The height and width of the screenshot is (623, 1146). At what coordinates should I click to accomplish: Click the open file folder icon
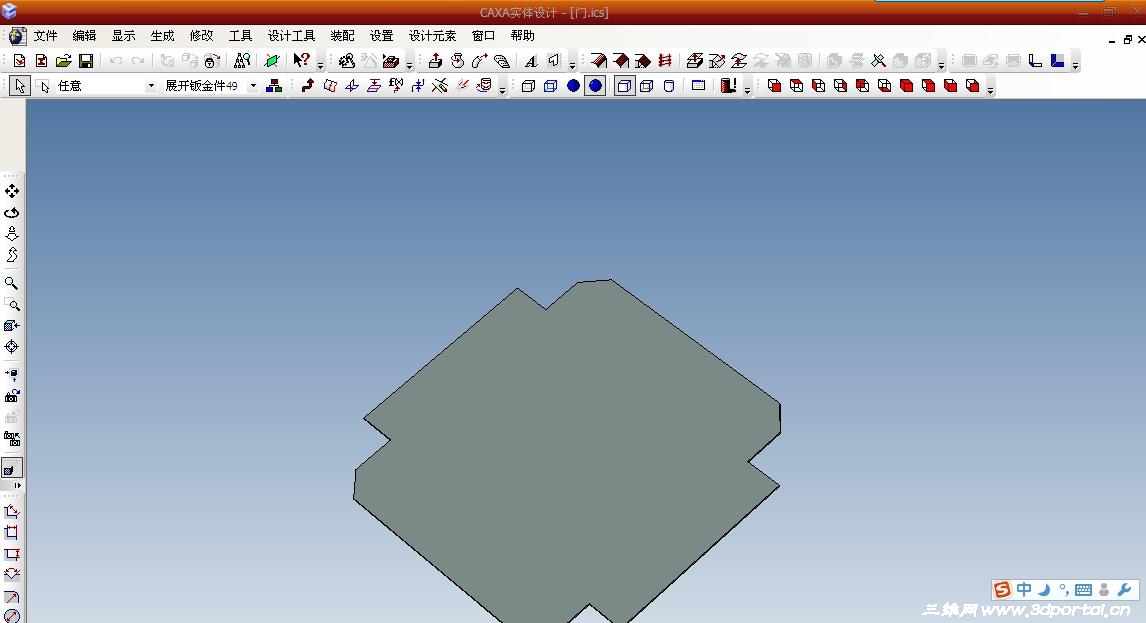(x=64, y=61)
